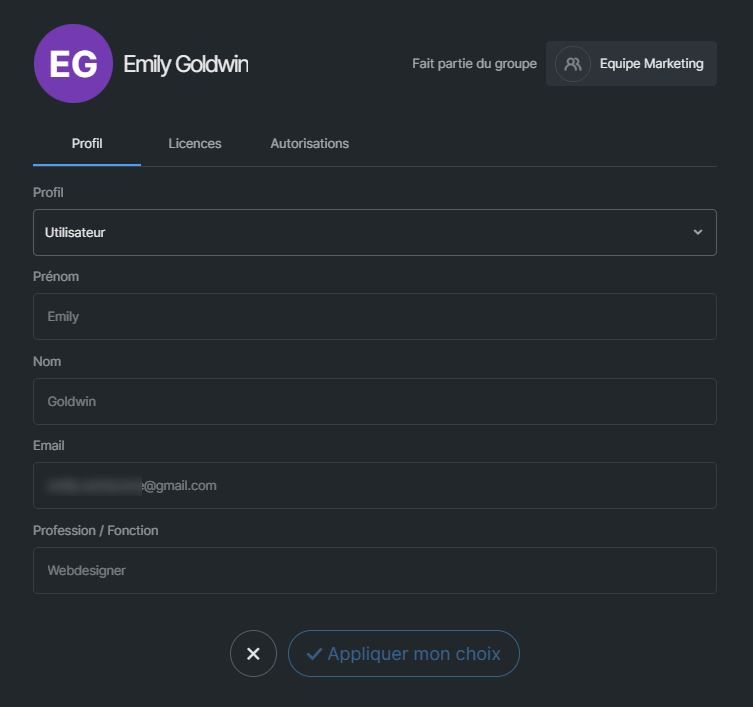Screen dimensions: 753x707
Task: Click the Profession / Fonction label
Action: 96,530
